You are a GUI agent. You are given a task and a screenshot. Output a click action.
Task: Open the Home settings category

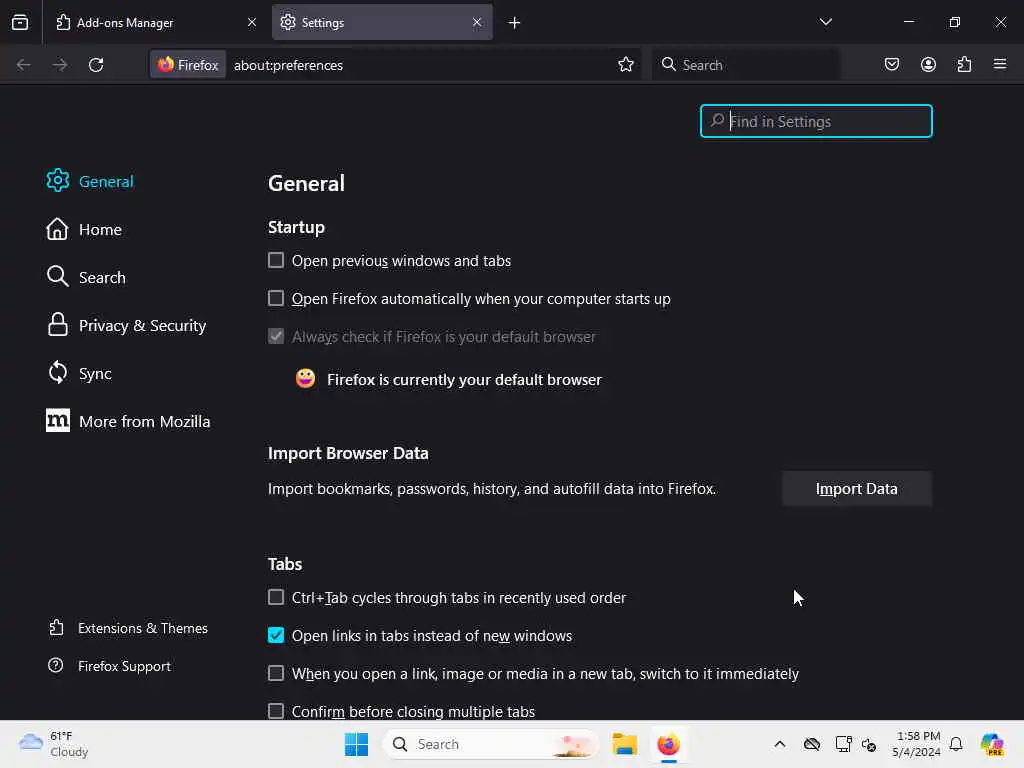click(84, 230)
